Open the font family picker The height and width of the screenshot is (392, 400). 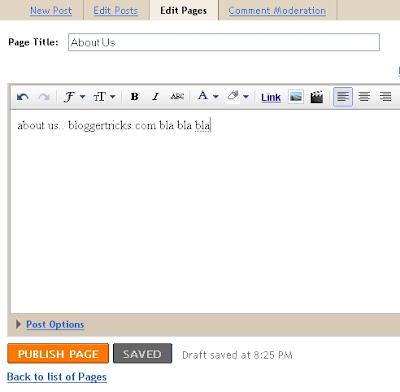pos(74,97)
